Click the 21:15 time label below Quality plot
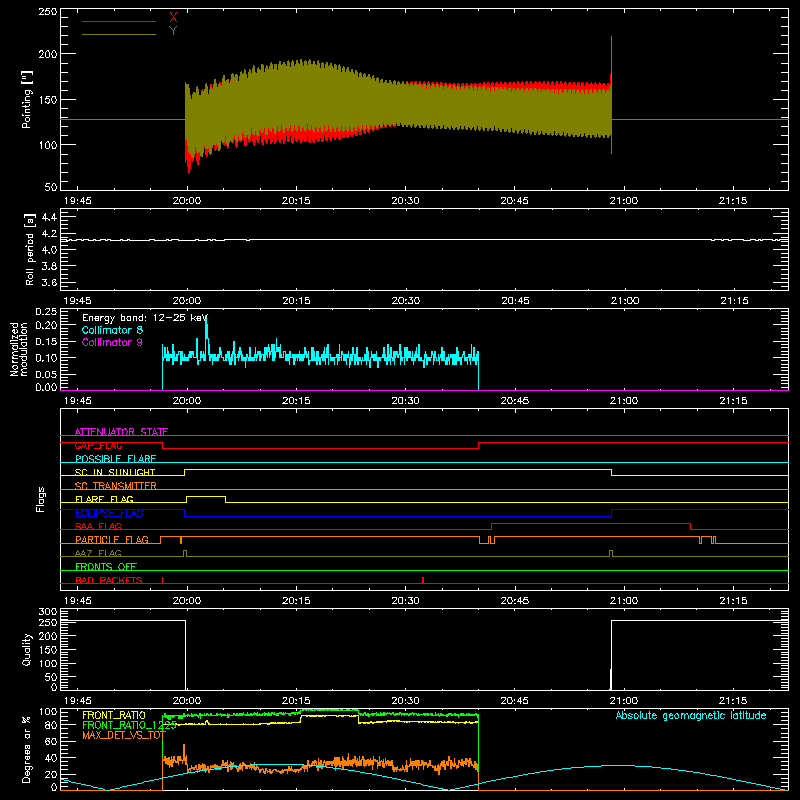The width and height of the screenshot is (800, 800). [733, 701]
